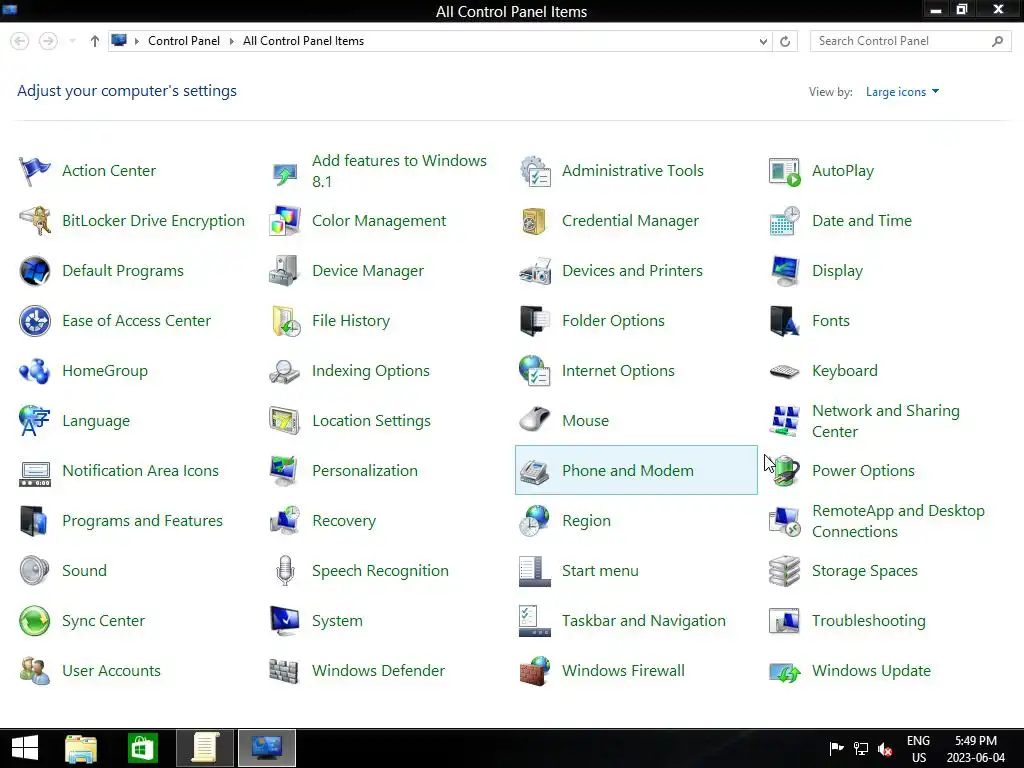The image size is (1024, 768).
Task: Open the User Accounts icon
Action: click(x=35, y=671)
